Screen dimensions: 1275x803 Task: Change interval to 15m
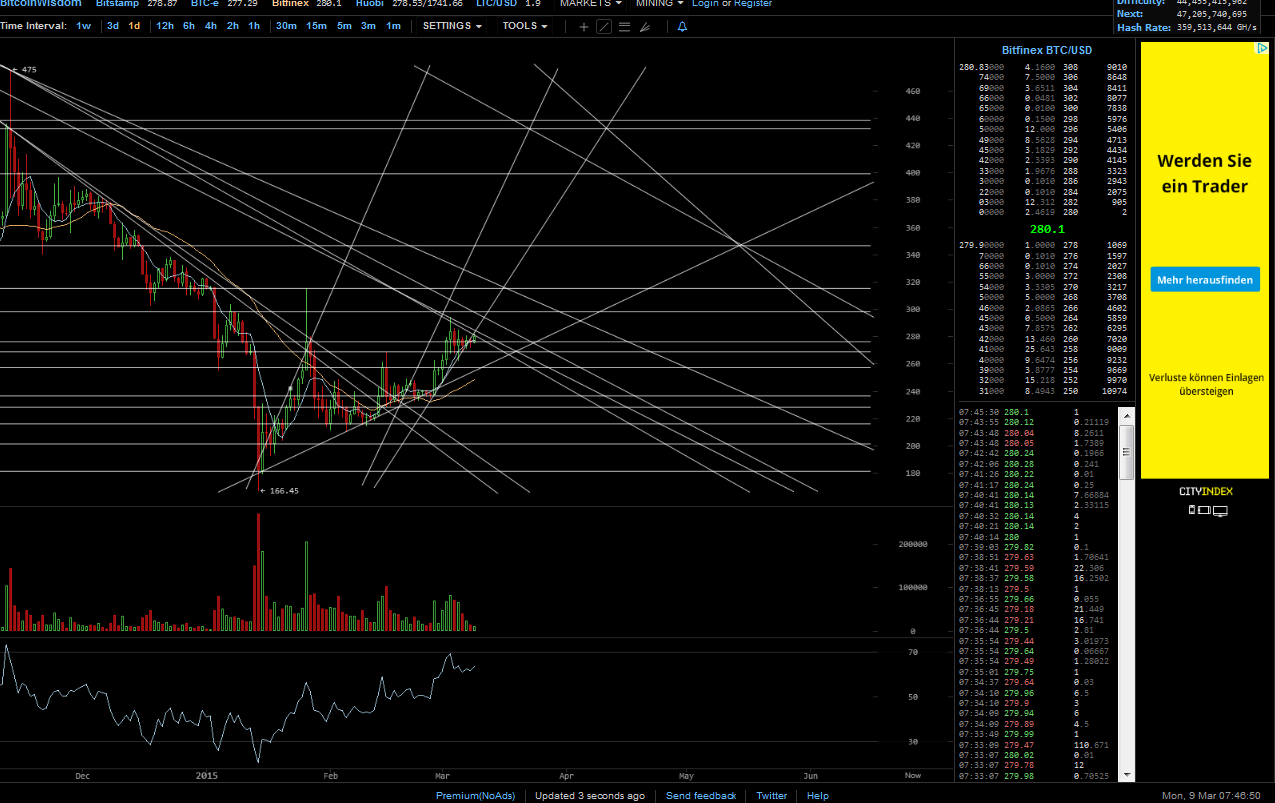click(316, 26)
